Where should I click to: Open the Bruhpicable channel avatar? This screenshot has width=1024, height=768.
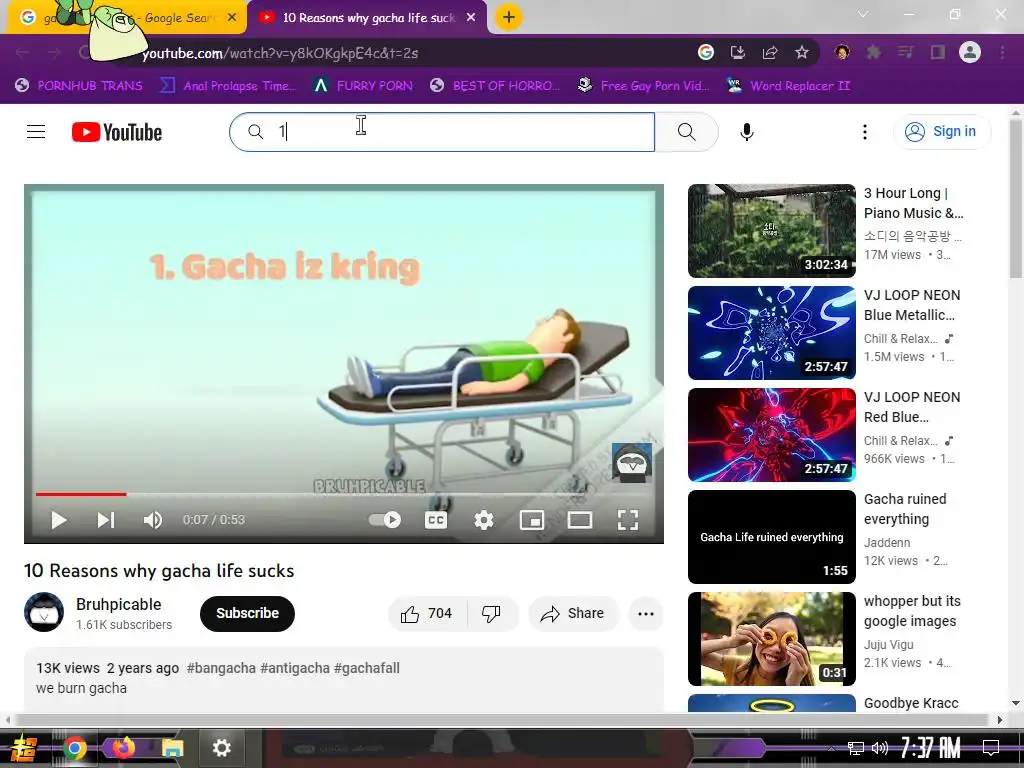click(x=44, y=613)
